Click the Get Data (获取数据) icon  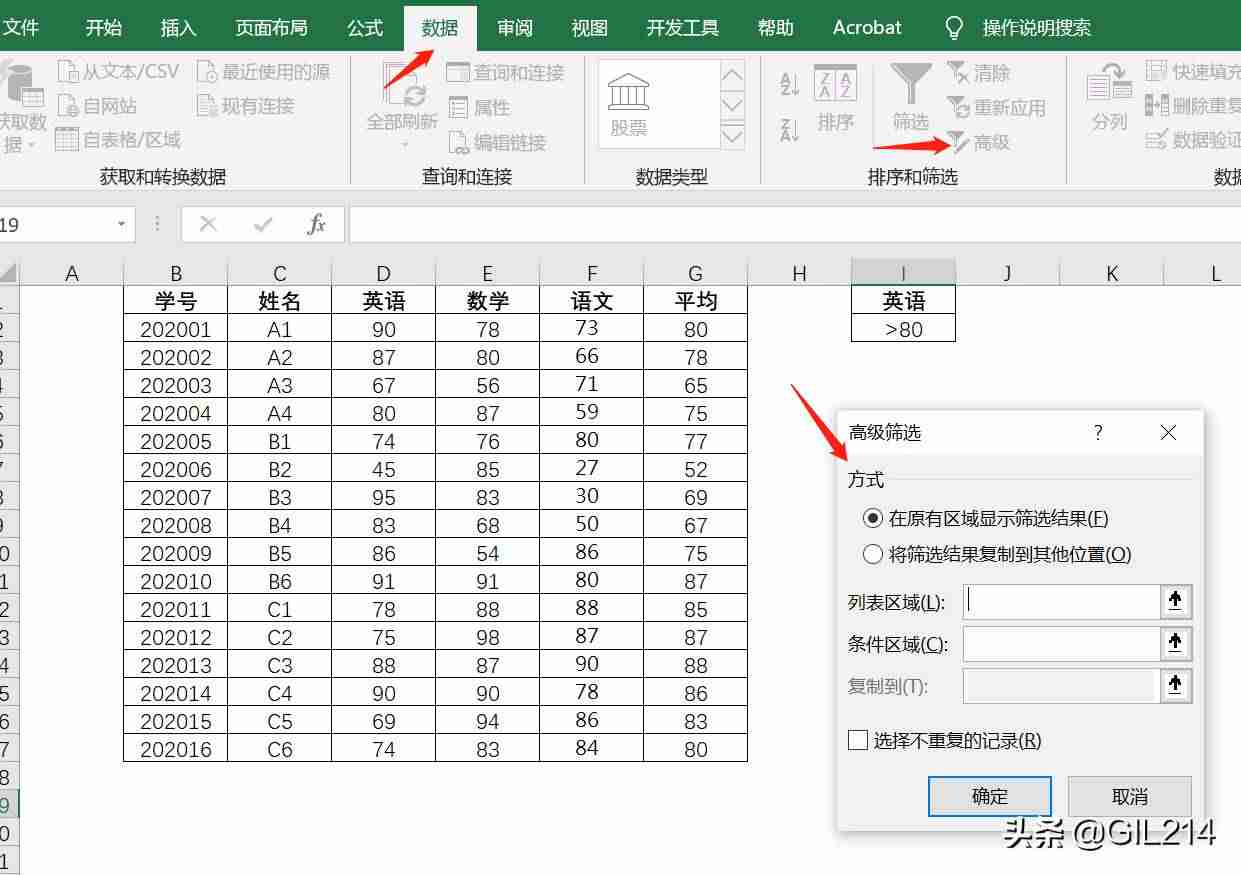point(22,84)
